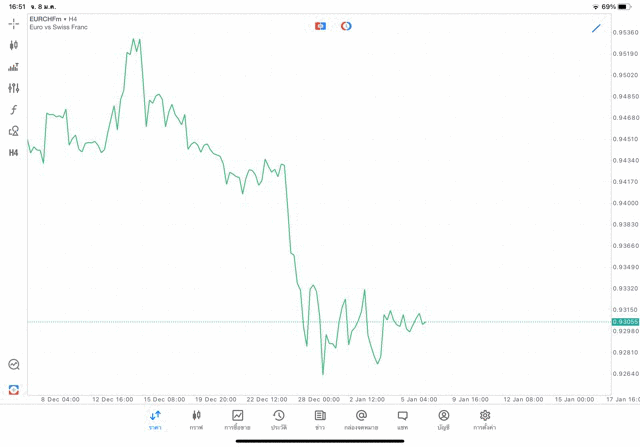Switch to the กราฟ chart tab
This screenshot has height=447, width=640.
point(196,420)
